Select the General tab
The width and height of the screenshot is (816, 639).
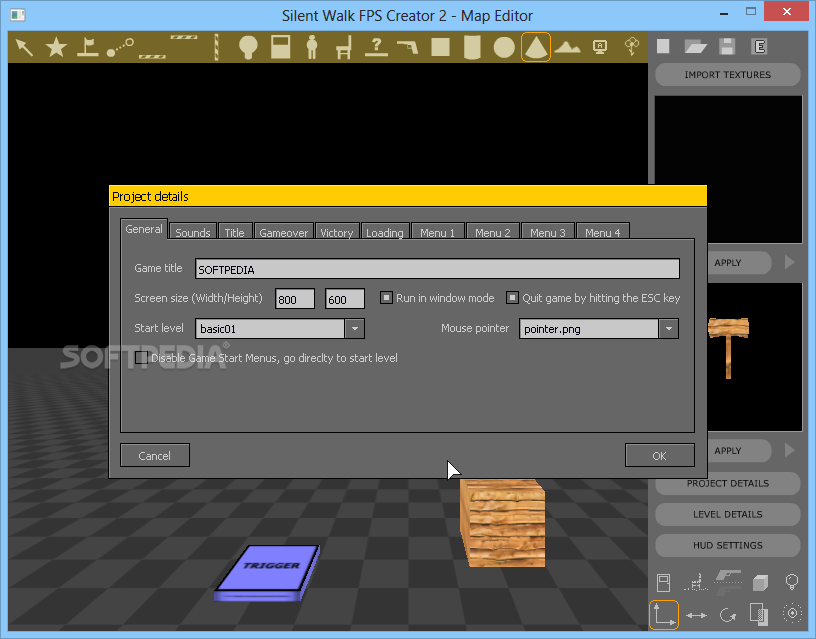click(144, 229)
